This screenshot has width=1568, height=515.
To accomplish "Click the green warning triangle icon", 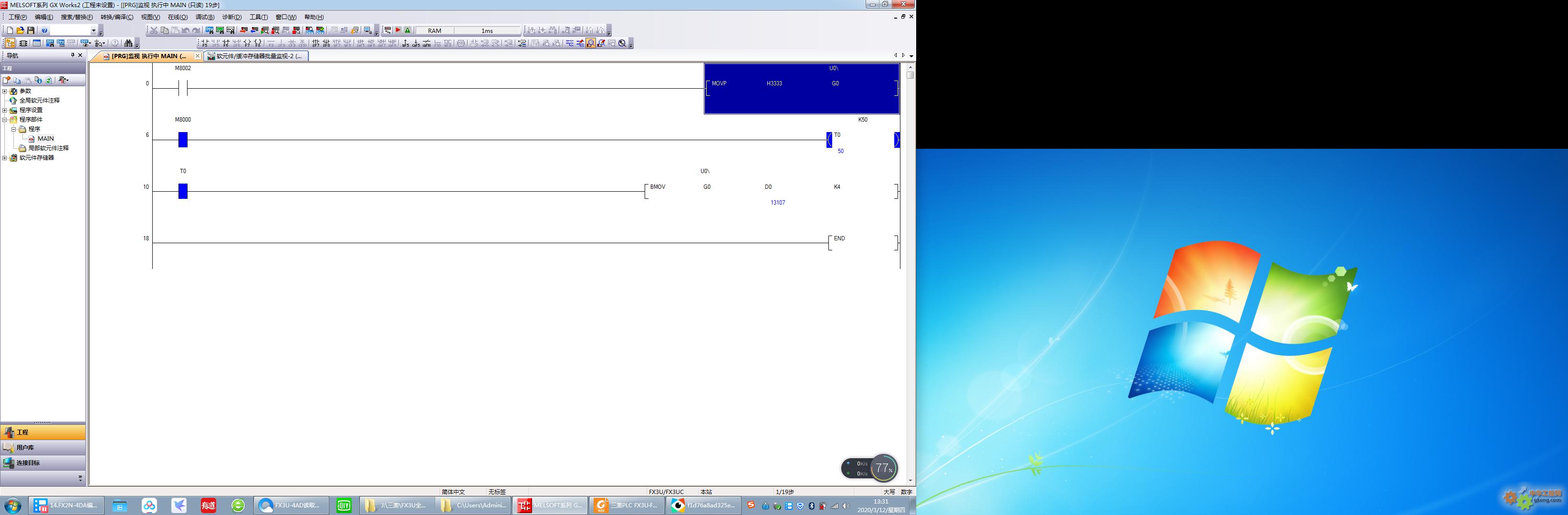I will tap(408, 30).
